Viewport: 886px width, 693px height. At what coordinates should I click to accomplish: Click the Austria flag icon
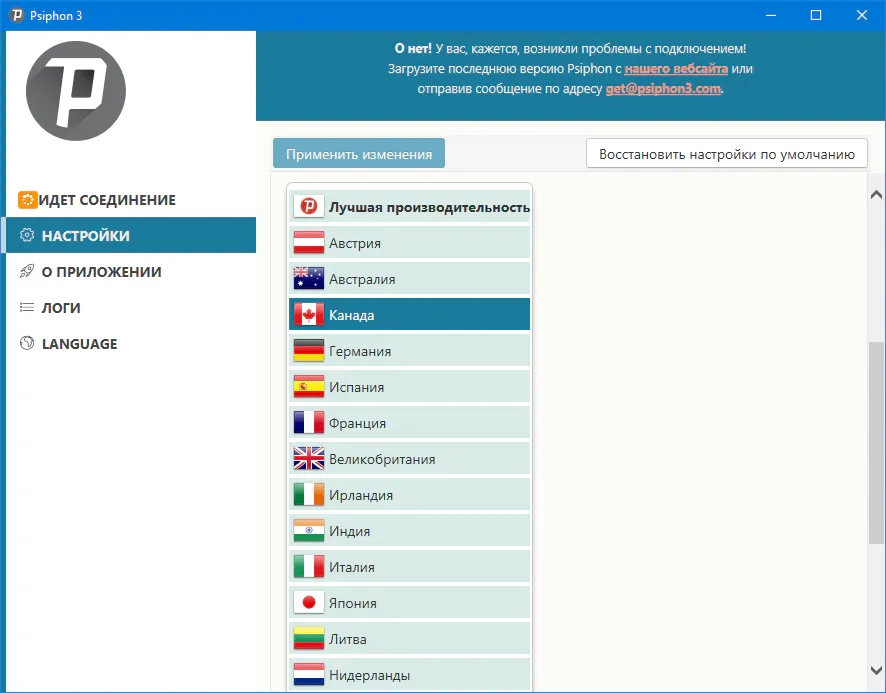[309, 243]
